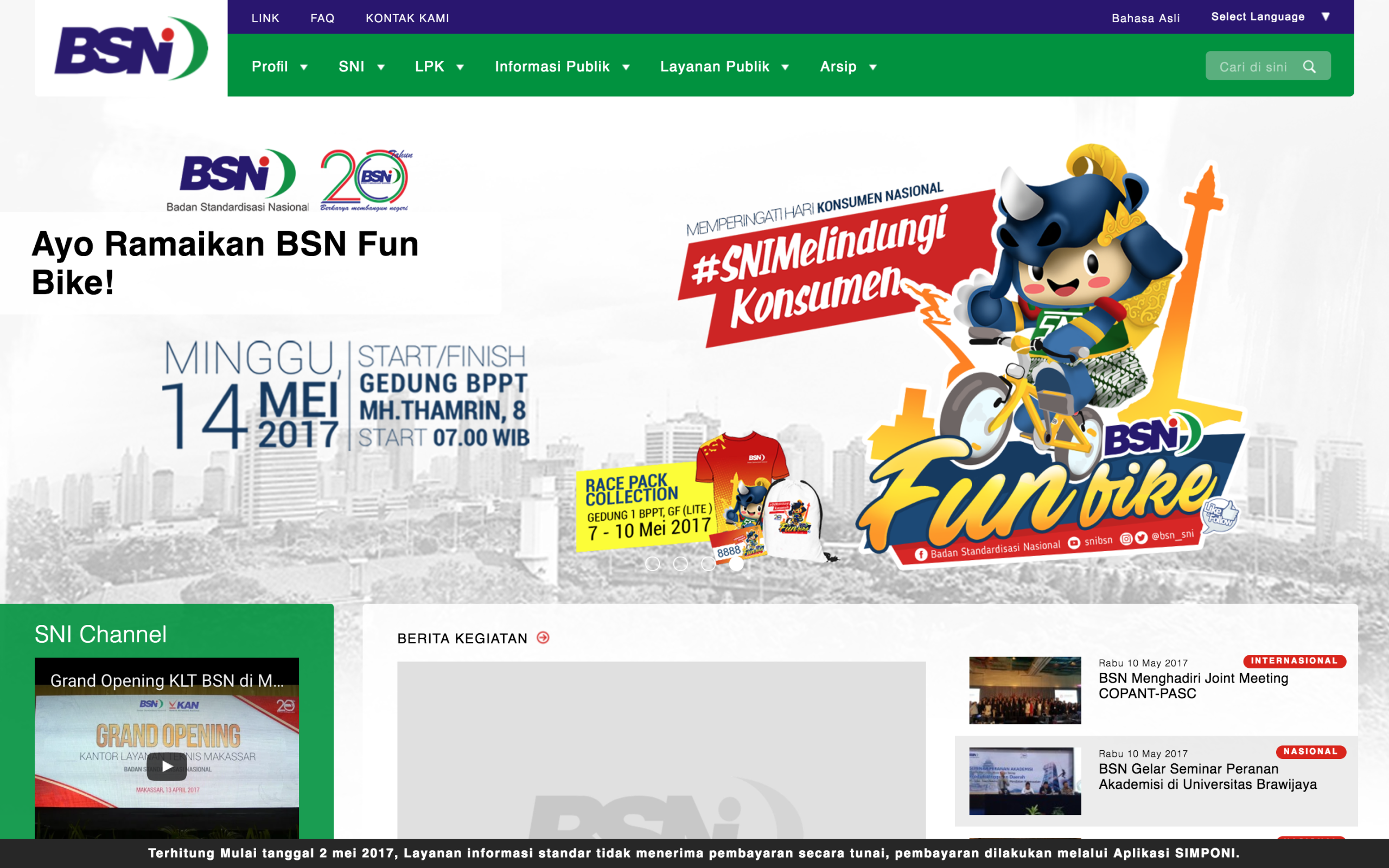Open the FAQ link
This screenshot has width=1389, height=868.
point(322,18)
